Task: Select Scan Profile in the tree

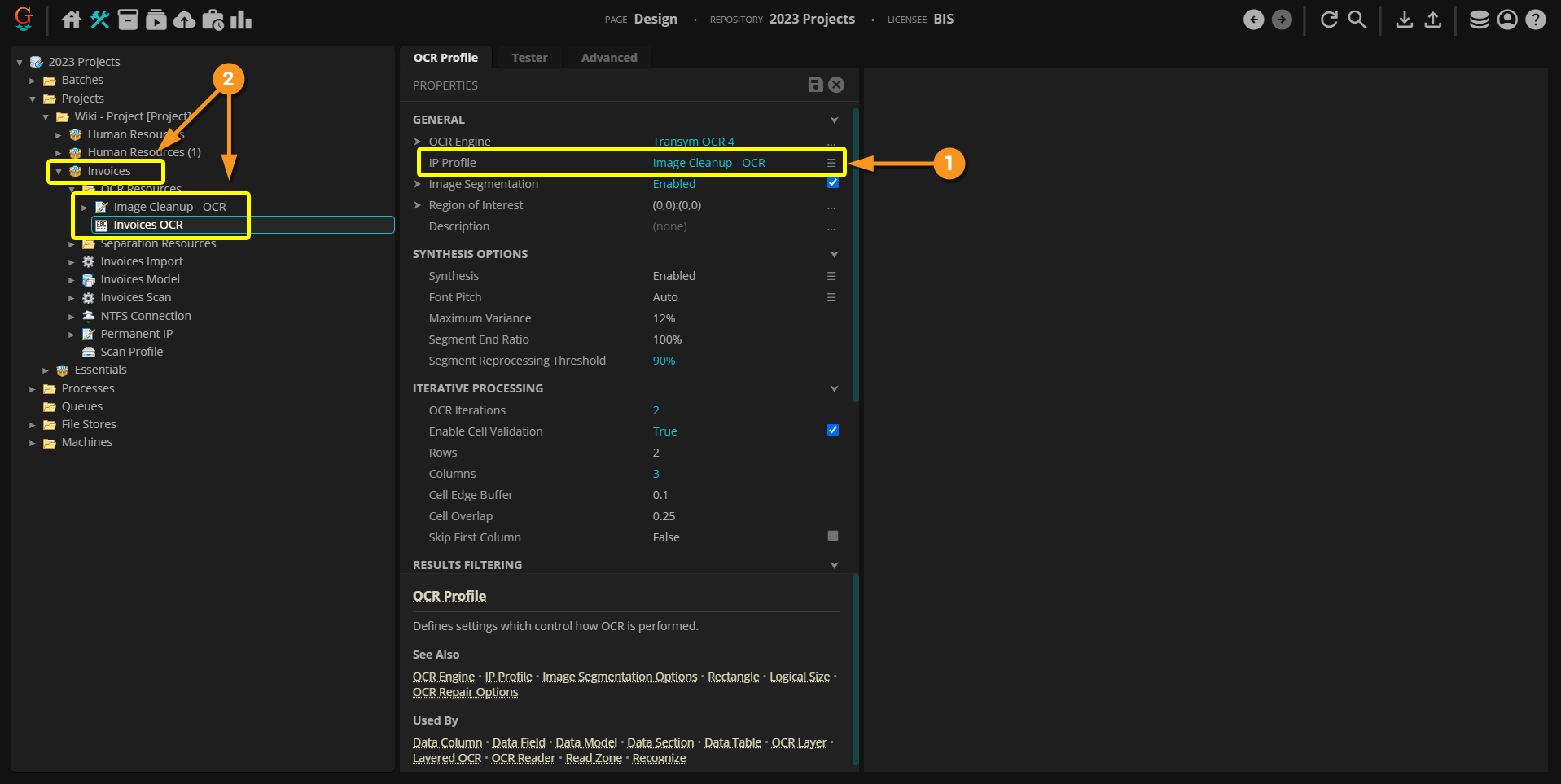Action: pyautogui.click(x=131, y=352)
